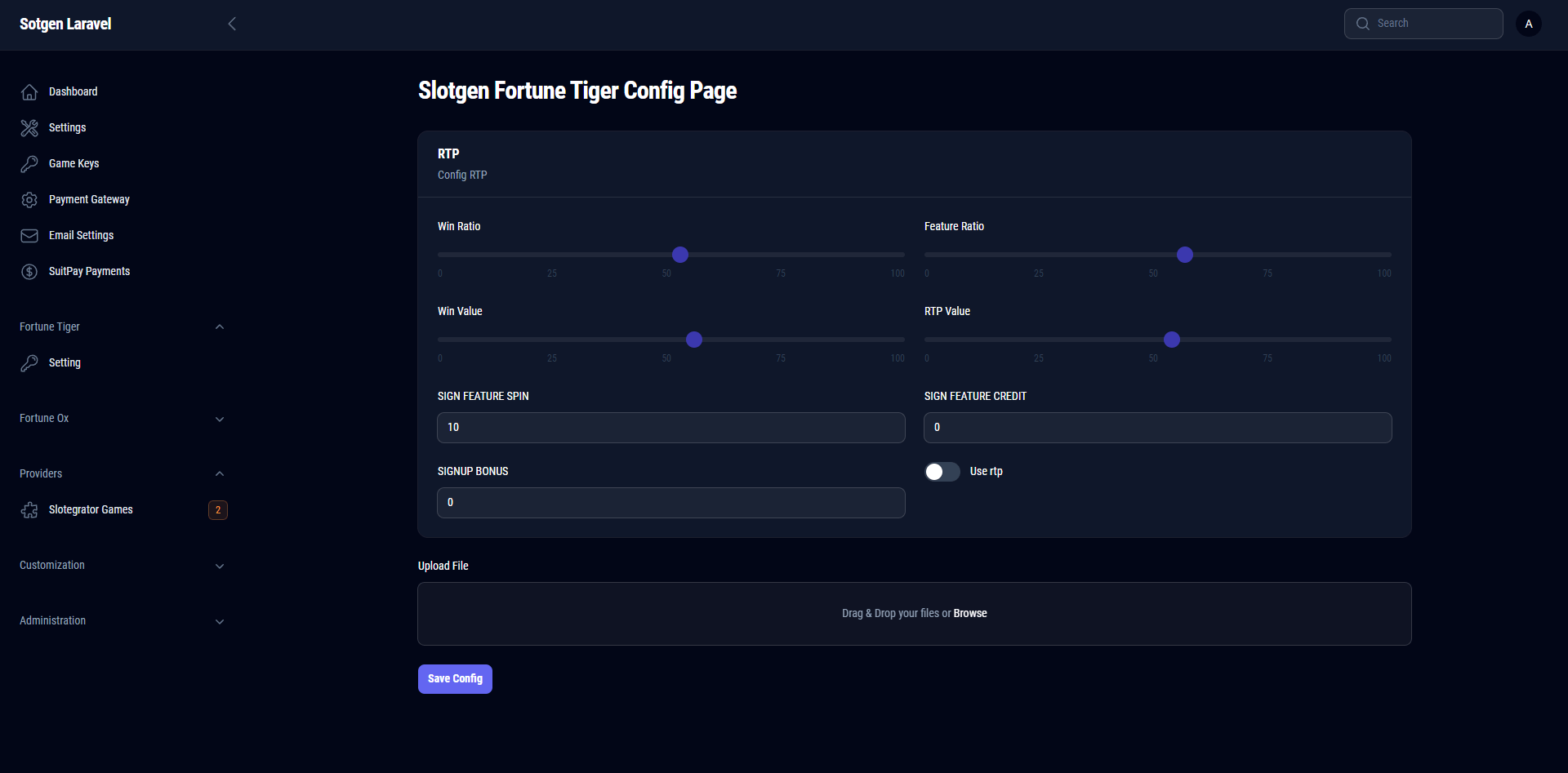The height and width of the screenshot is (773, 1568).
Task: Expand the Fortune Ox section
Action: click(x=219, y=419)
